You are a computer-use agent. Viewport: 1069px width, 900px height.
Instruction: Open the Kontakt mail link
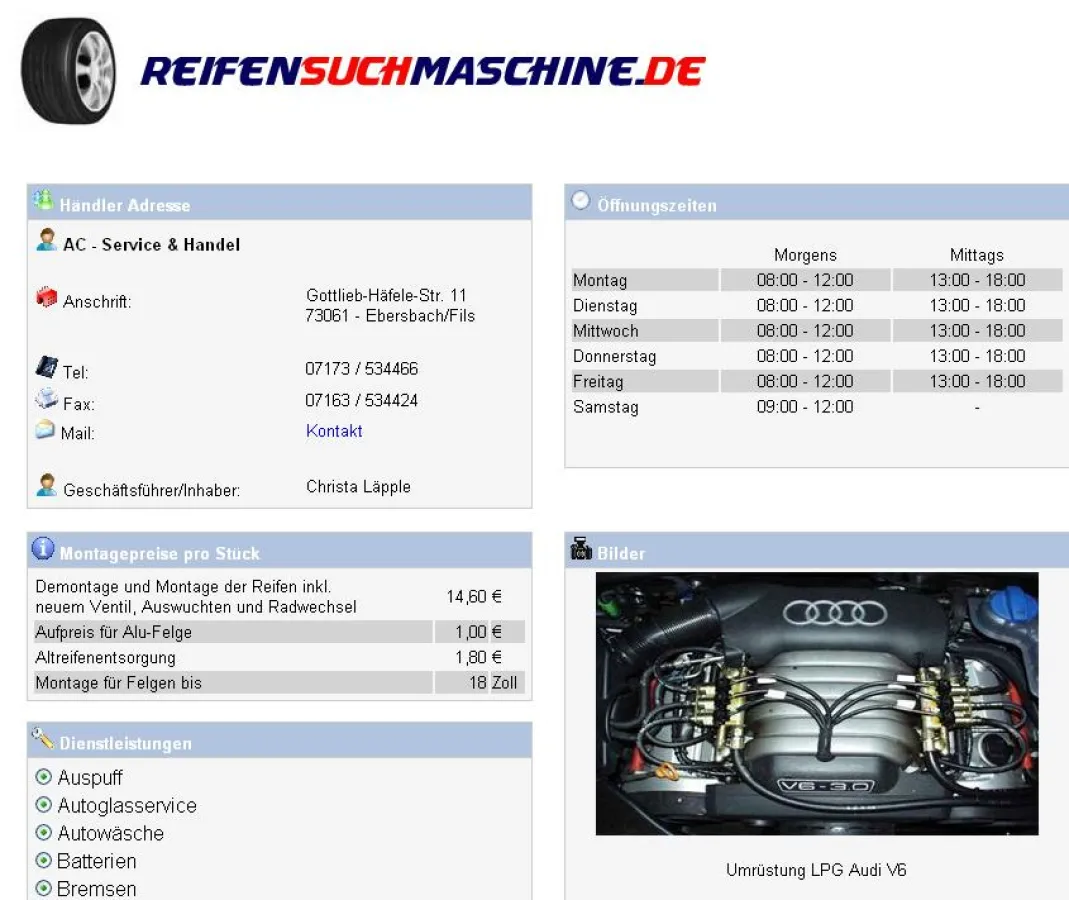tap(334, 431)
